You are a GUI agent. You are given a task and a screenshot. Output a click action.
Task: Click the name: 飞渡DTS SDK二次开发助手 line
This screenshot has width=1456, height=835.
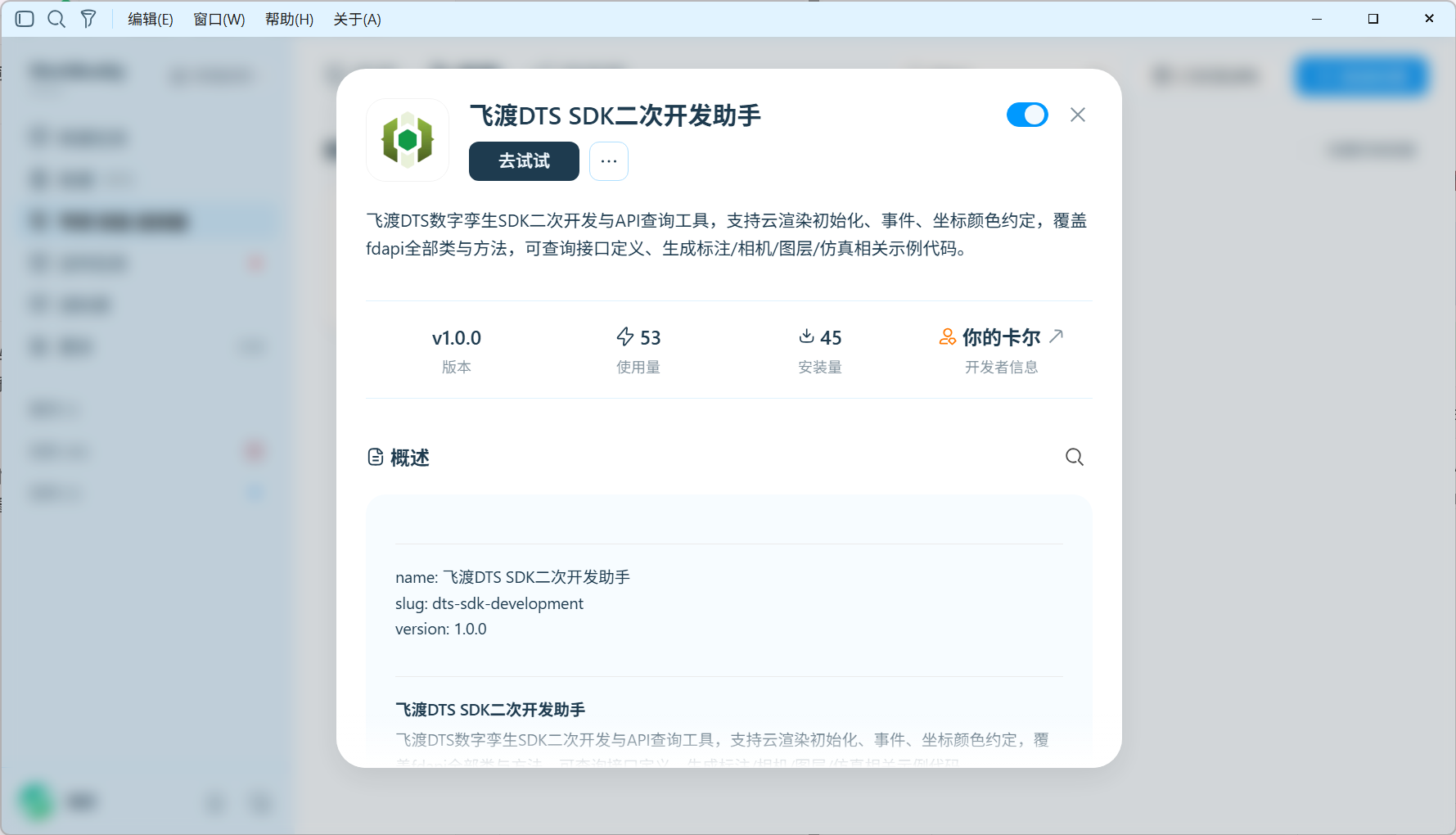[512, 577]
